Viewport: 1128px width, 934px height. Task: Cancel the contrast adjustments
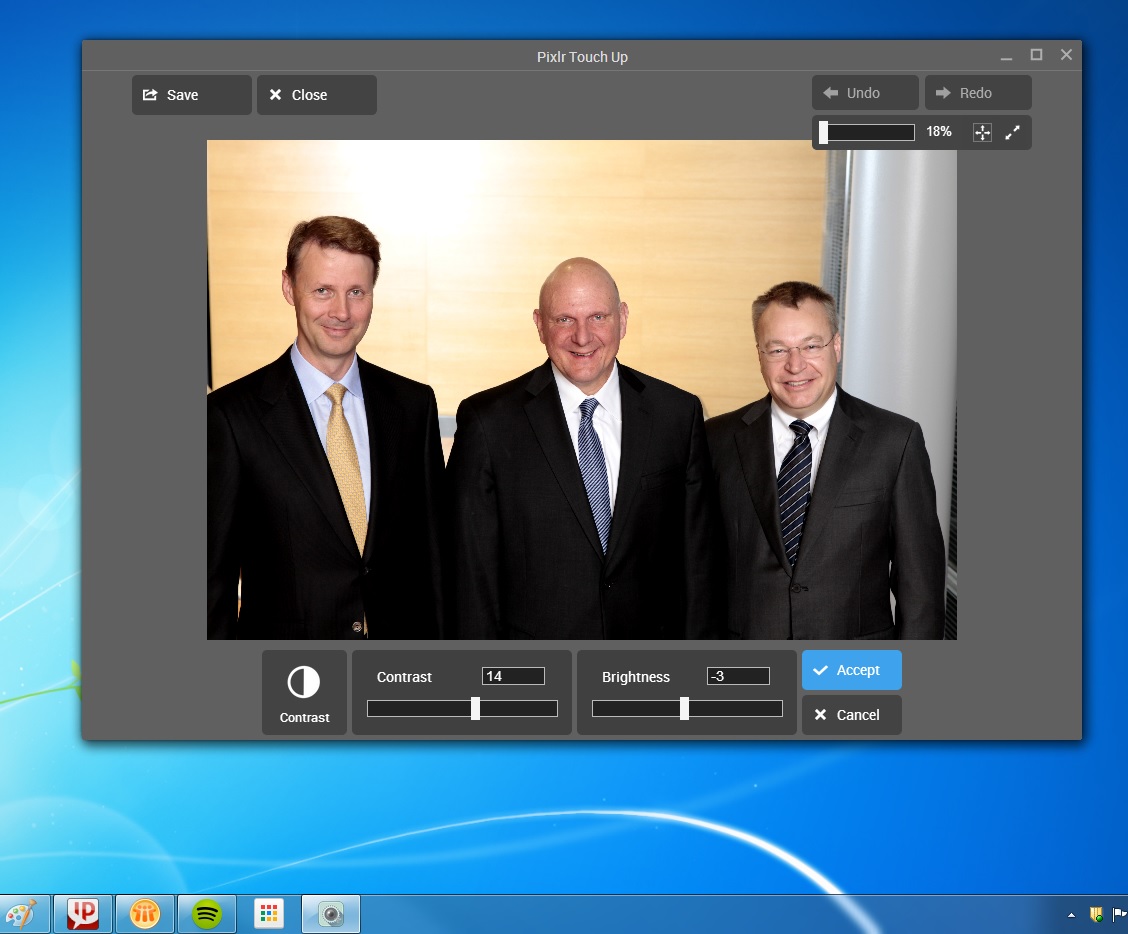click(851, 715)
